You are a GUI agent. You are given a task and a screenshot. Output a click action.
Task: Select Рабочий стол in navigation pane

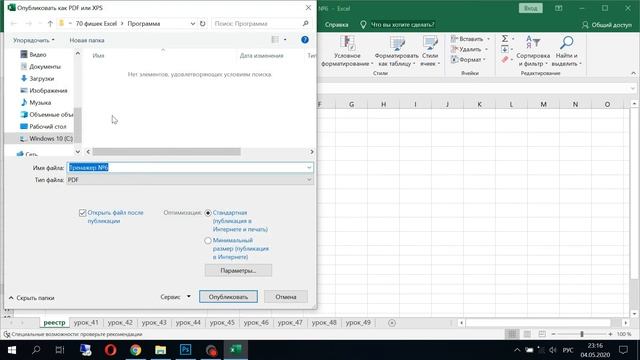pyautogui.click(x=47, y=127)
